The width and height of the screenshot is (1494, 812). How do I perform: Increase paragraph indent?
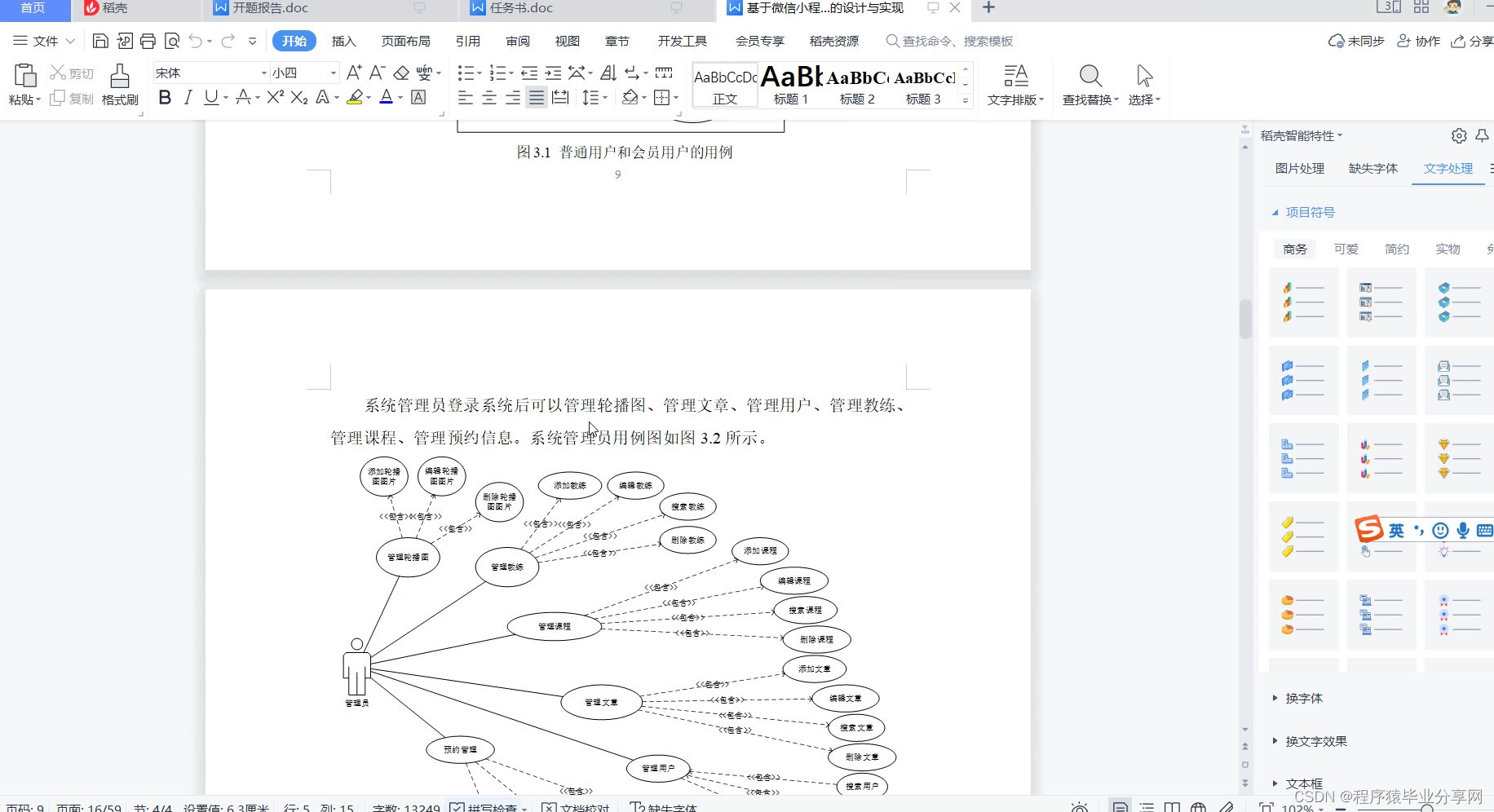pyautogui.click(x=553, y=73)
